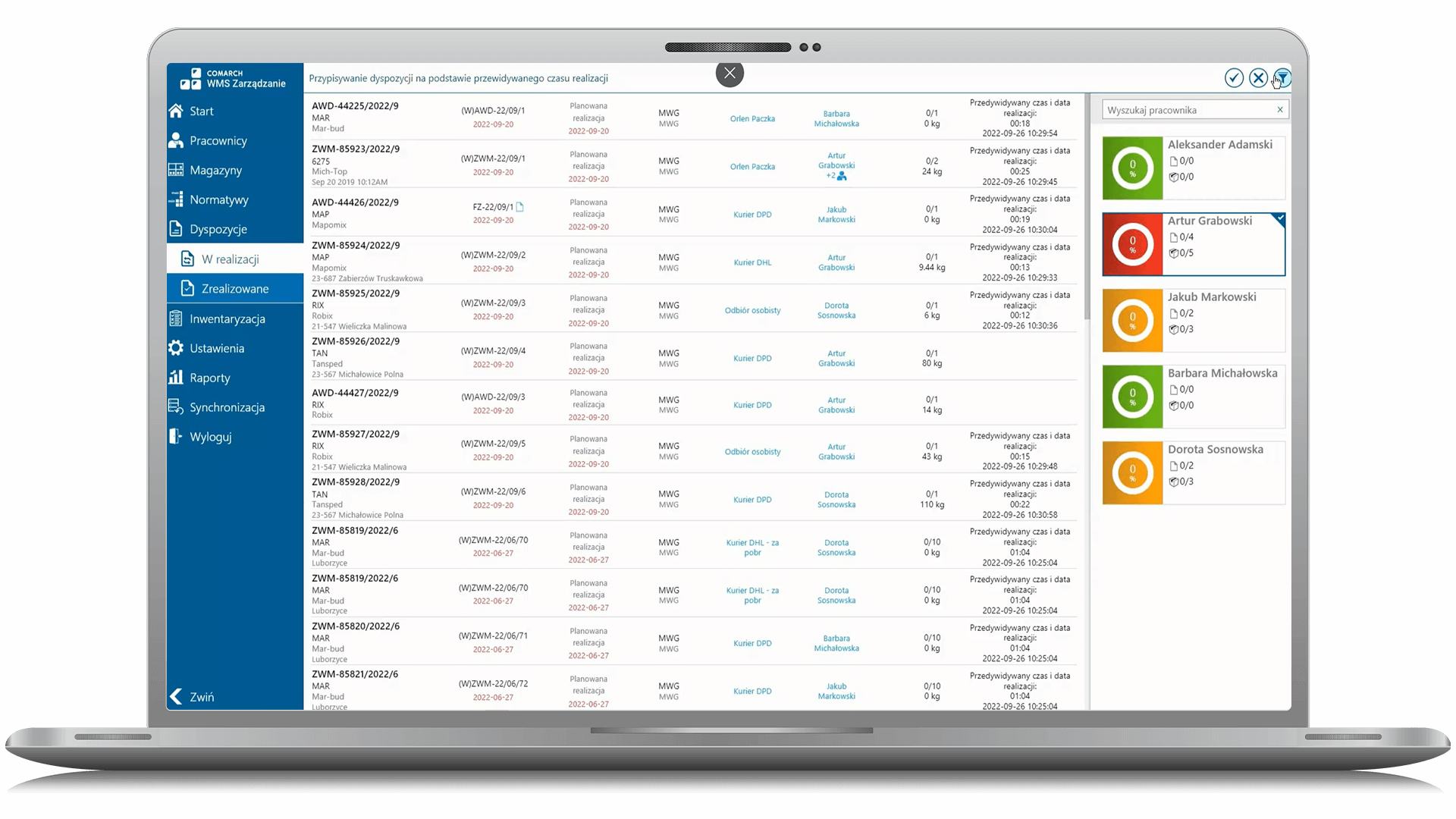
Task: Click Kurier DPD in ZWM-85820 row
Action: click(752, 643)
